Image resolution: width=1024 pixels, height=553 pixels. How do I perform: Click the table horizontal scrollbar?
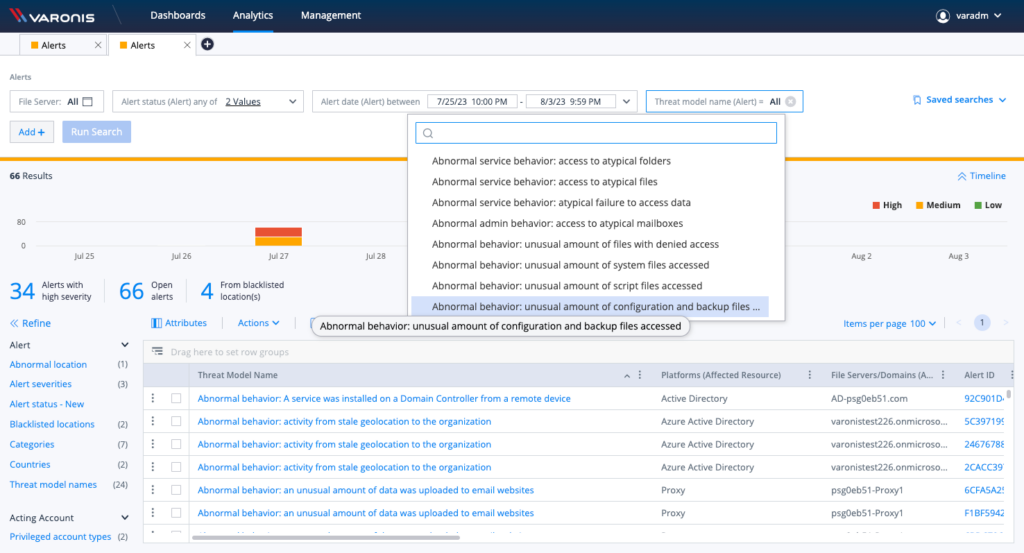326,537
